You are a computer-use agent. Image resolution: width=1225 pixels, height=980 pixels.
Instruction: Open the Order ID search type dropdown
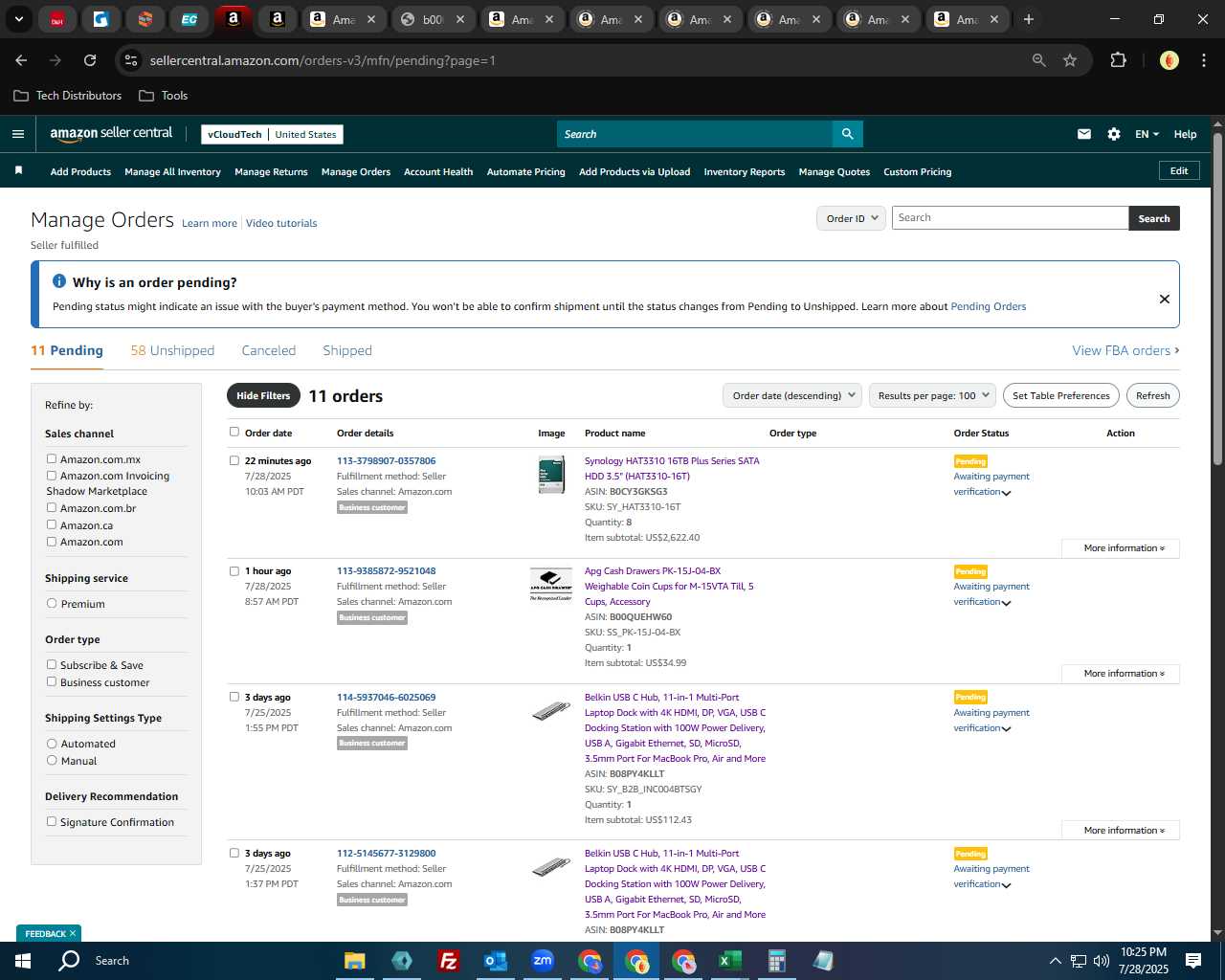click(x=851, y=218)
